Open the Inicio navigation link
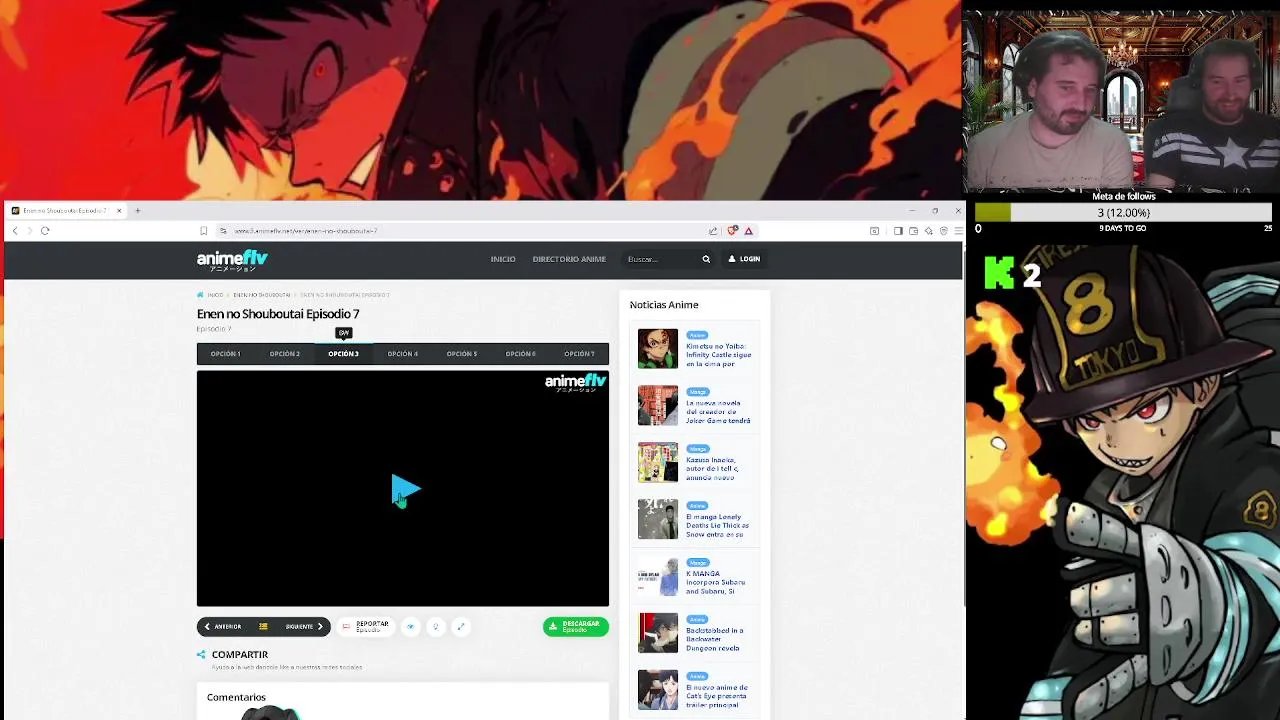 (503, 259)
